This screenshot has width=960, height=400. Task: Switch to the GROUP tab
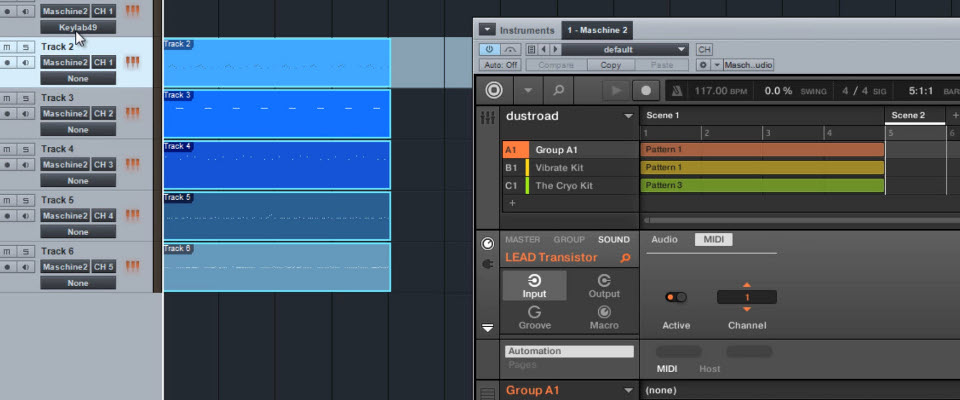click(569, 240)
